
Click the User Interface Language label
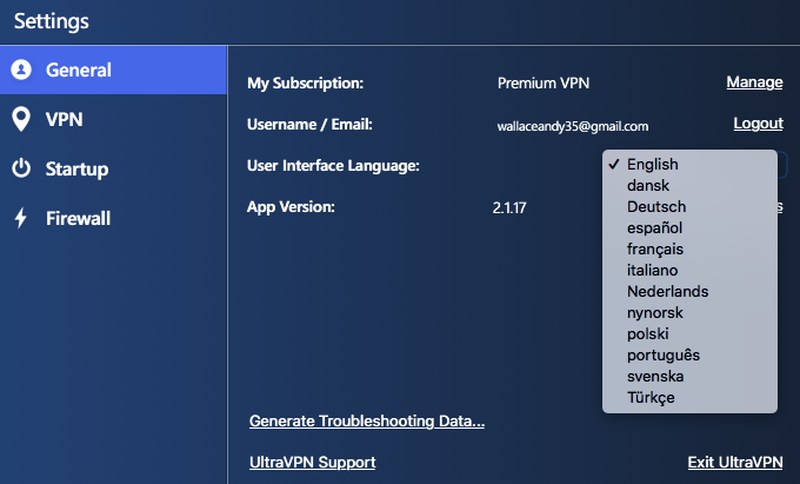[333, 166]
